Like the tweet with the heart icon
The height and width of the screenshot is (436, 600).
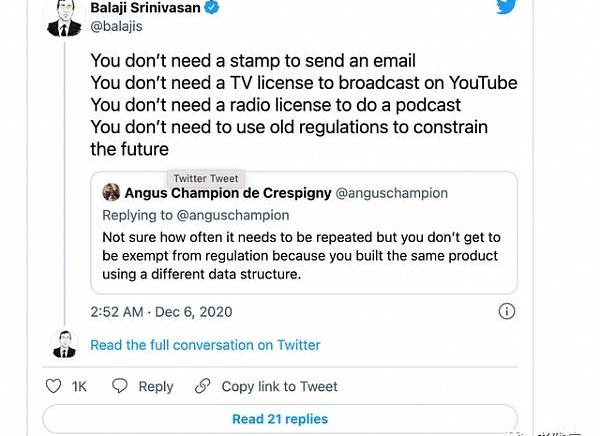click(54, 386)
